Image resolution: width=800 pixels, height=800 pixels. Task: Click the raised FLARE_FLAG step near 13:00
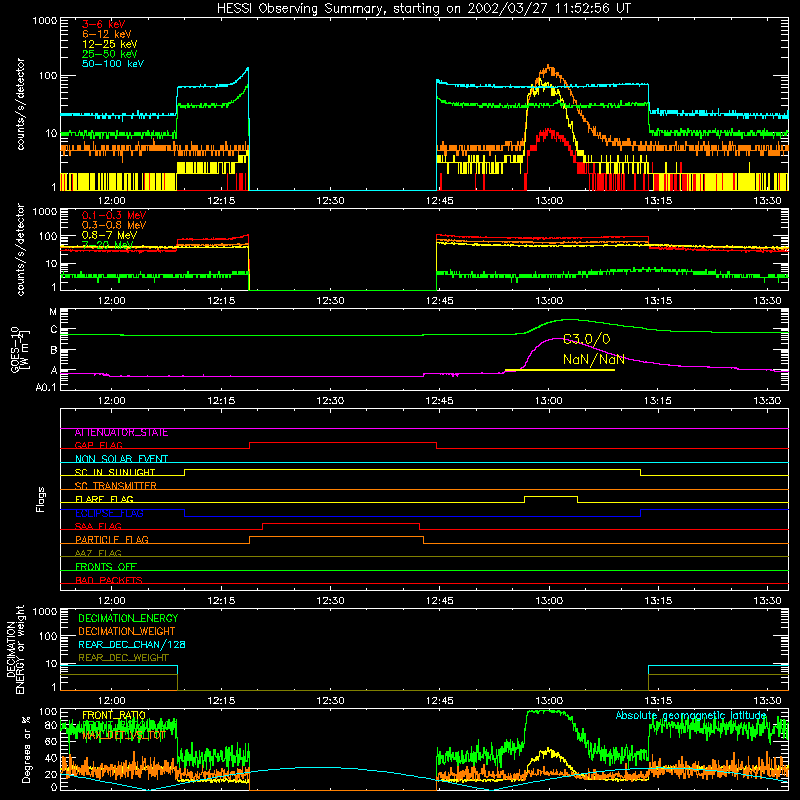click(551, 496)
